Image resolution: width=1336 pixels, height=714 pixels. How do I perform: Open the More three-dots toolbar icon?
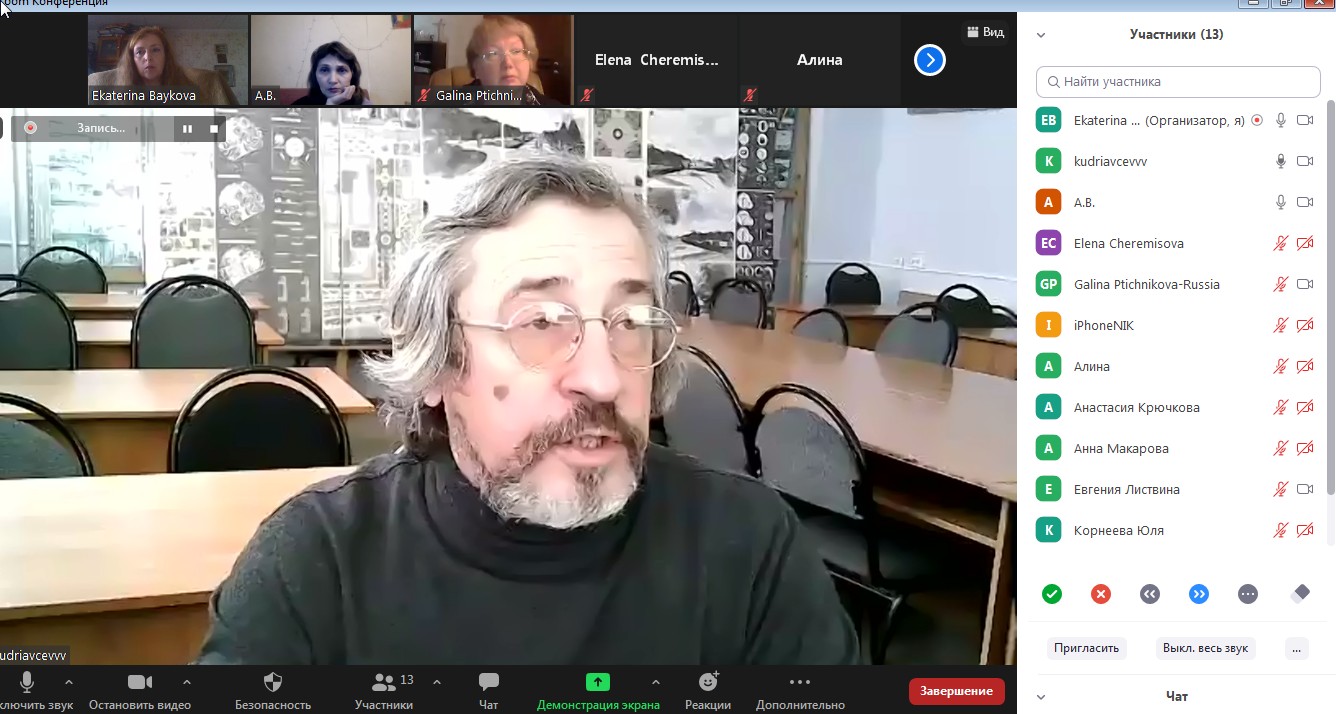(x=799, y=682)
